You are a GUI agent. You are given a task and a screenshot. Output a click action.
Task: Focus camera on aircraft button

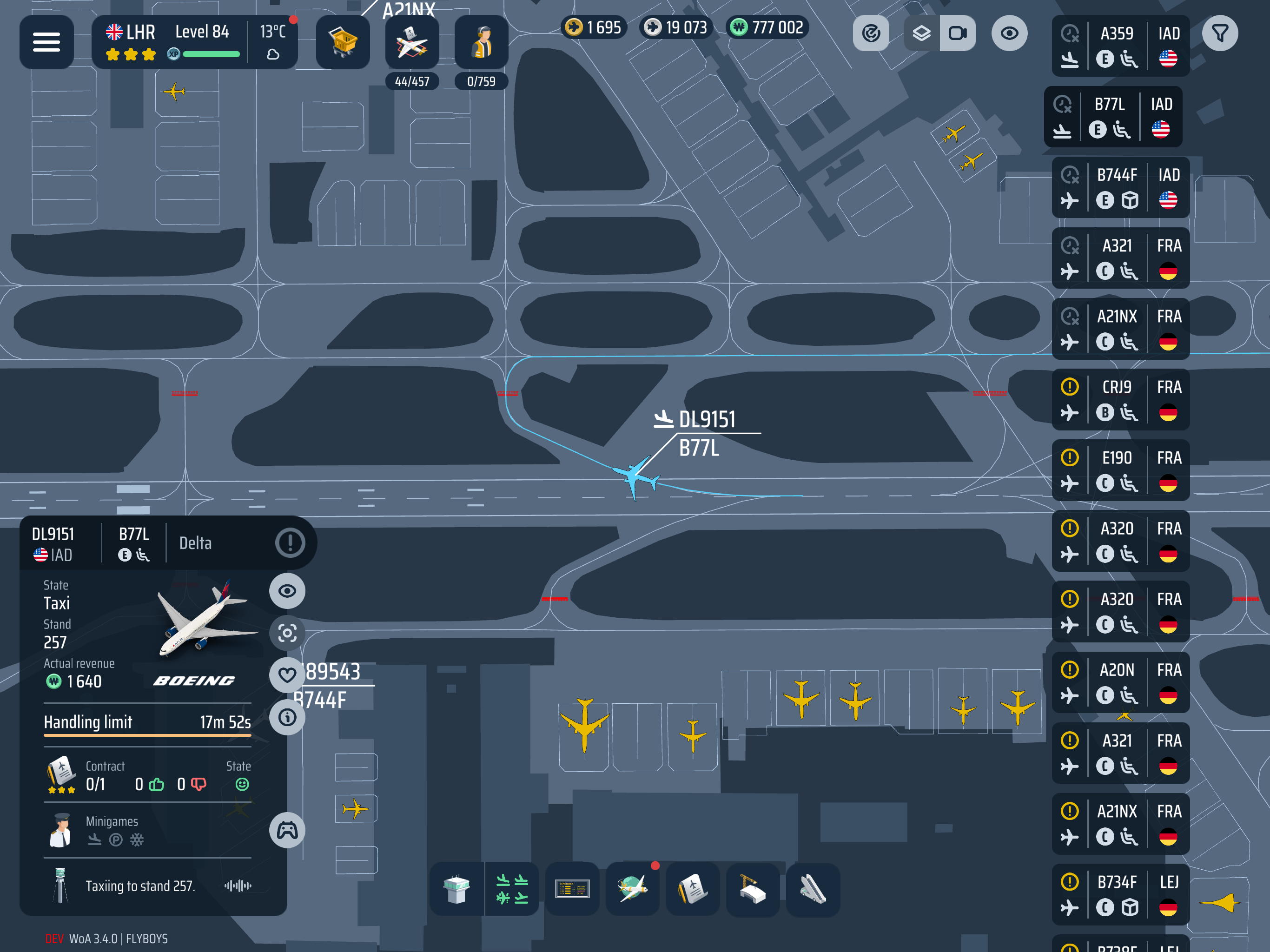(287, 633)
